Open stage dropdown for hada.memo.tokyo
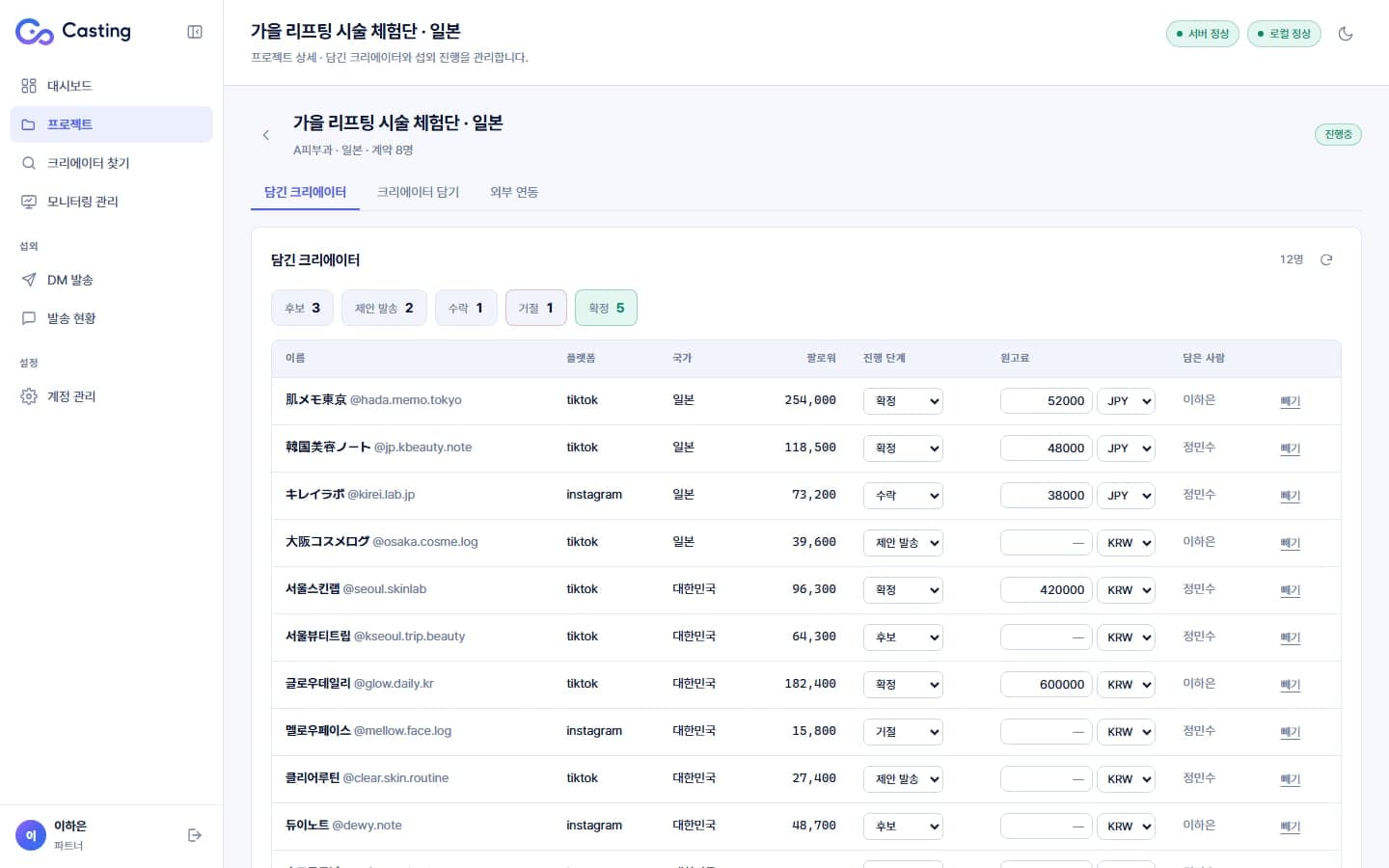1389x868 pixels. click(x=903, y=401)
